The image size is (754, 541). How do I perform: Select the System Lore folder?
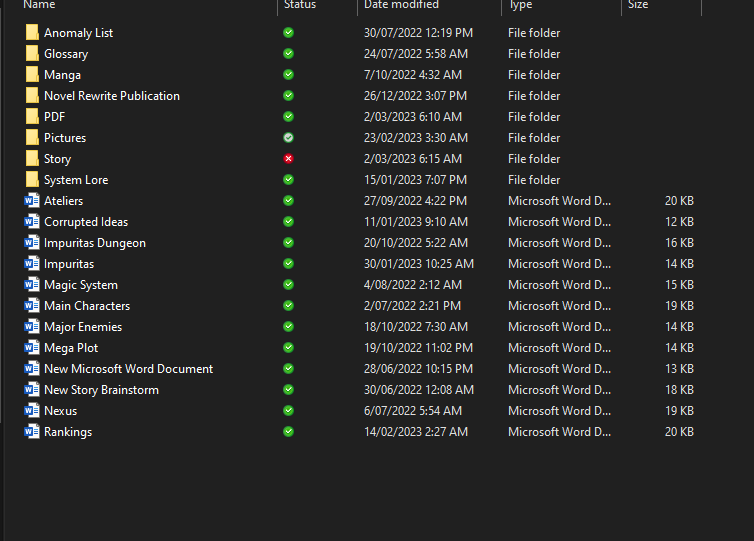(76, 180)
